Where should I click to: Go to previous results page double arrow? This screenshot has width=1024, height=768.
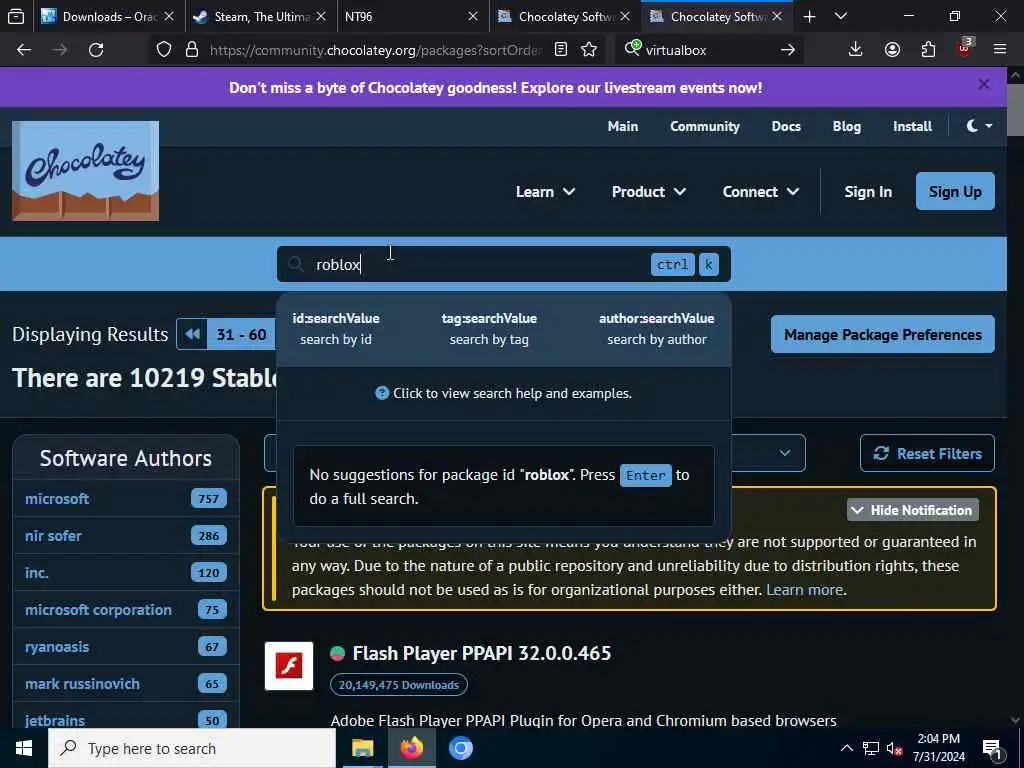[192, 334]
